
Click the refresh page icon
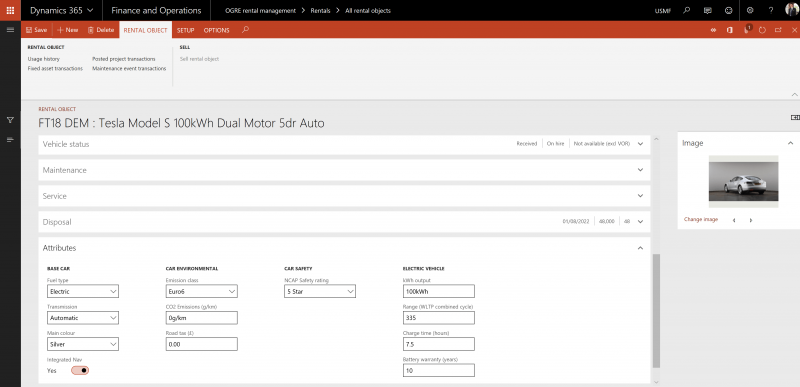(762, 30)
